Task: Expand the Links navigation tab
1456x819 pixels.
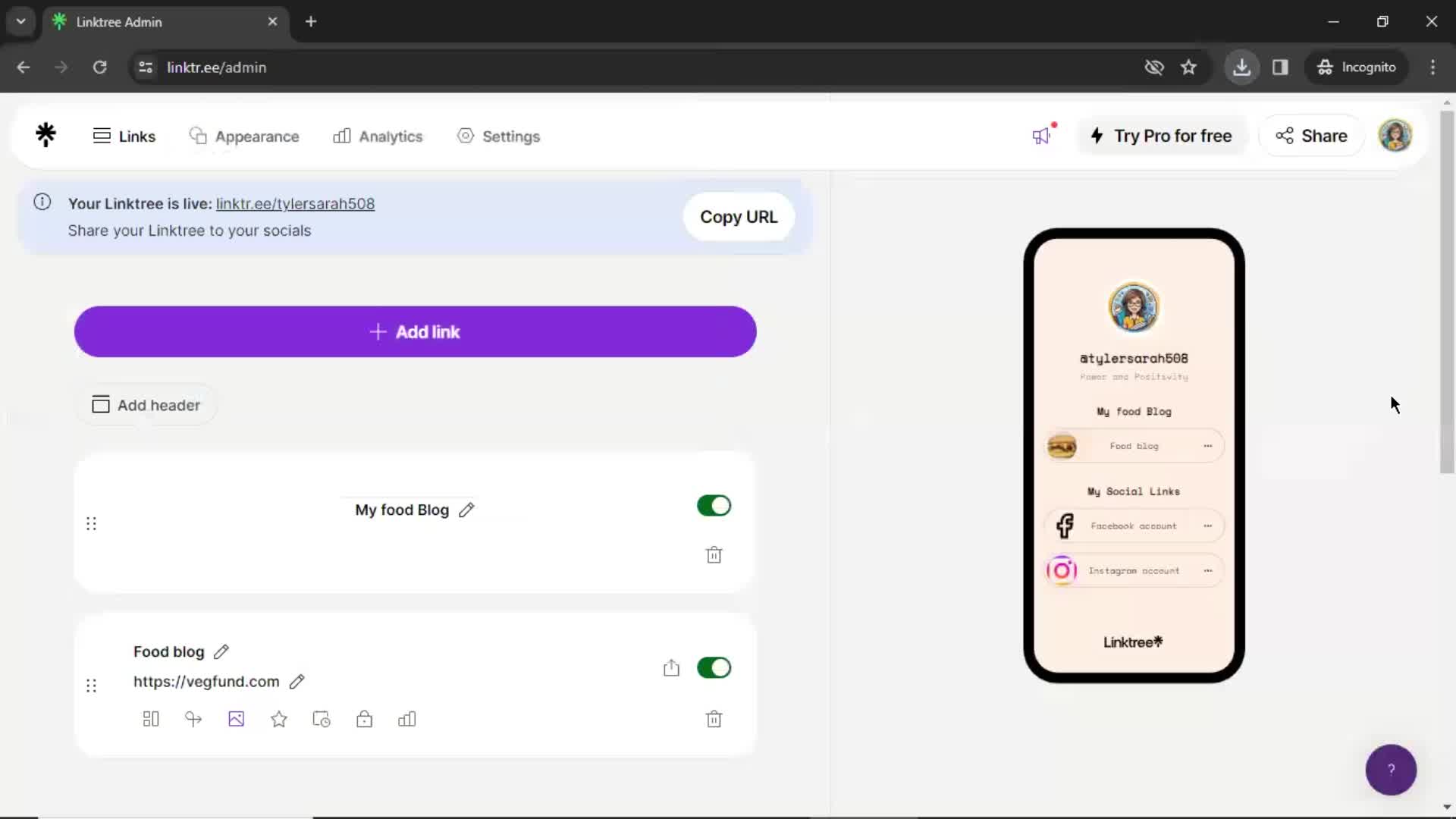Action: pyautogui.click(x=124, y=136)
